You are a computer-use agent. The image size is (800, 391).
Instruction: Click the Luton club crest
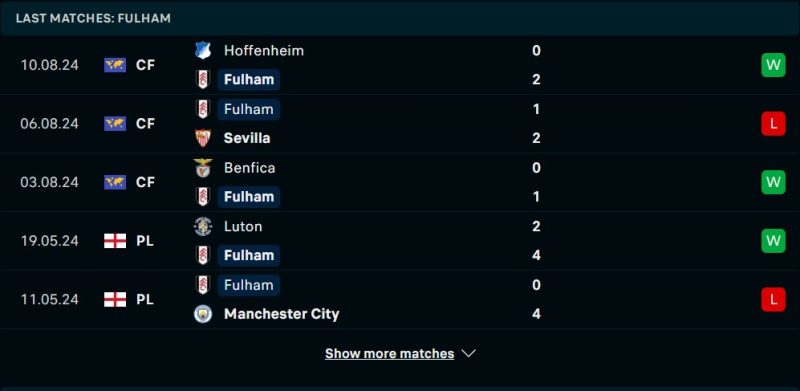203,226
